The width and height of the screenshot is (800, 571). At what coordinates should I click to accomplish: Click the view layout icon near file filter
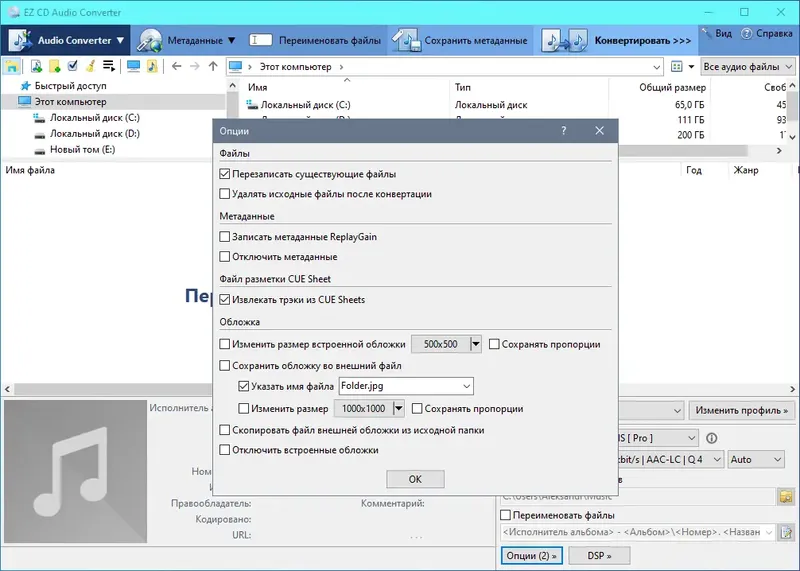point(677,67)
